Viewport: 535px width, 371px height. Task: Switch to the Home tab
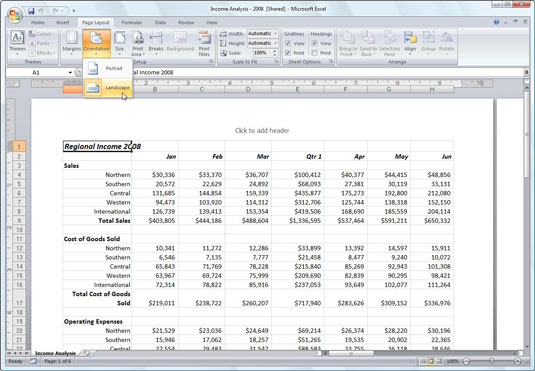pos(38,23)
